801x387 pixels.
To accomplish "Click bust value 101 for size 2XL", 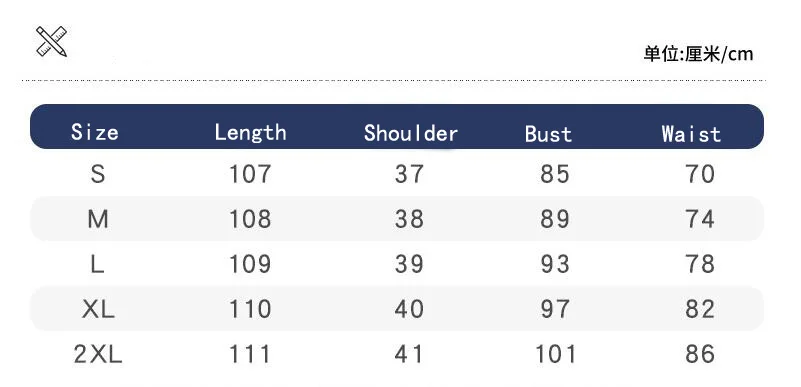I will [x=555, y=354].
